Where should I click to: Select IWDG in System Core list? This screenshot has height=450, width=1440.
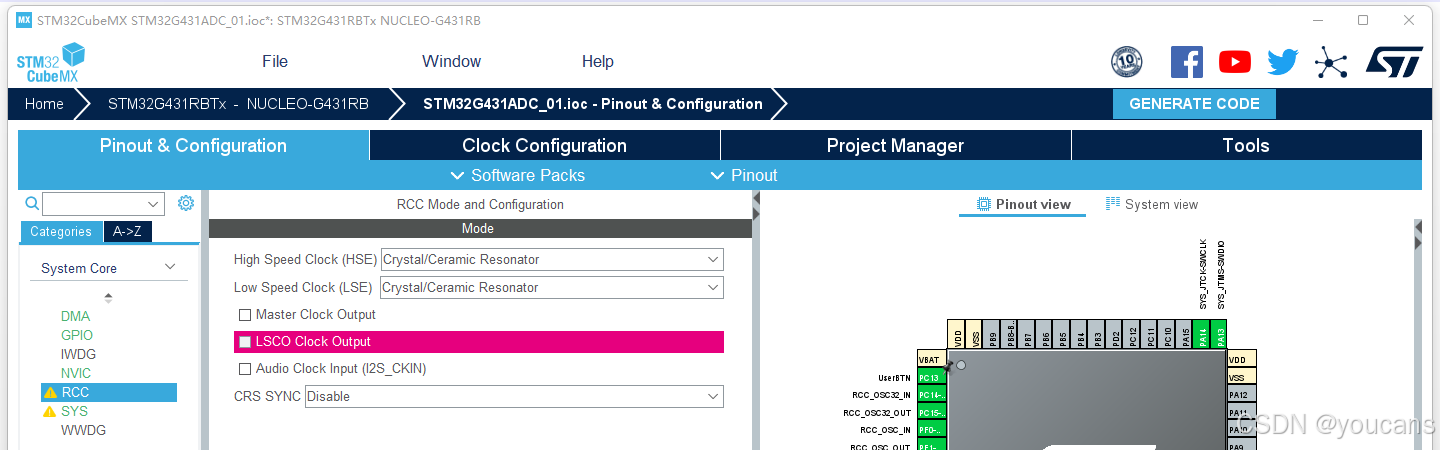click(78, 355)
